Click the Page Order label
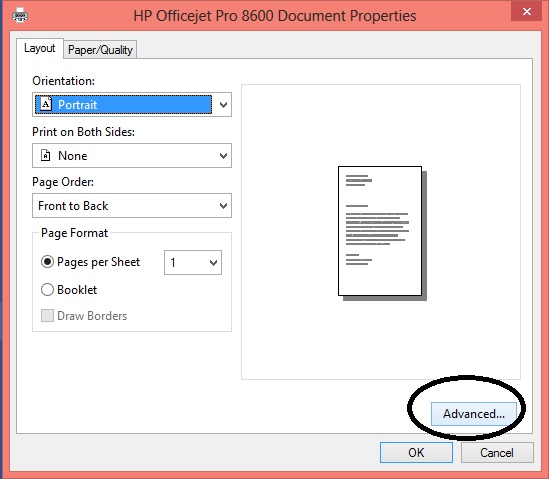The width and height of the screenshot is (549, 479). (x=63, y=182)
